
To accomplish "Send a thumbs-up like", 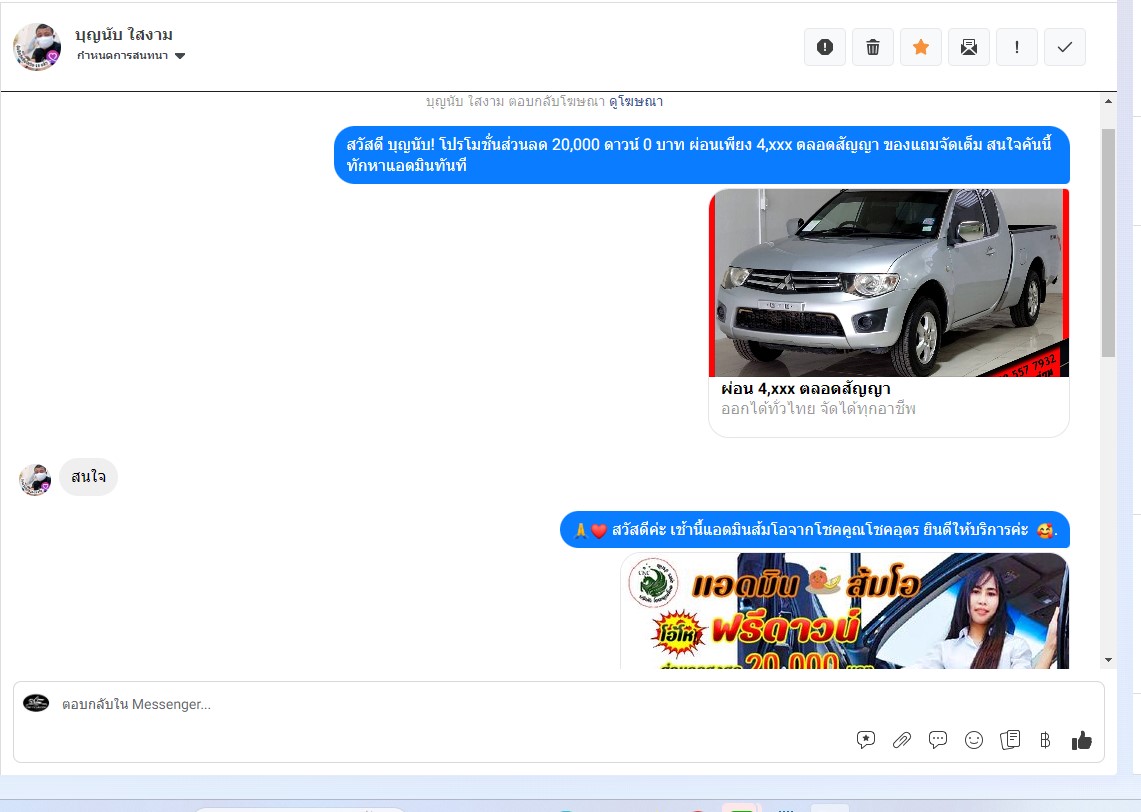I will (x=1081, y=740).
